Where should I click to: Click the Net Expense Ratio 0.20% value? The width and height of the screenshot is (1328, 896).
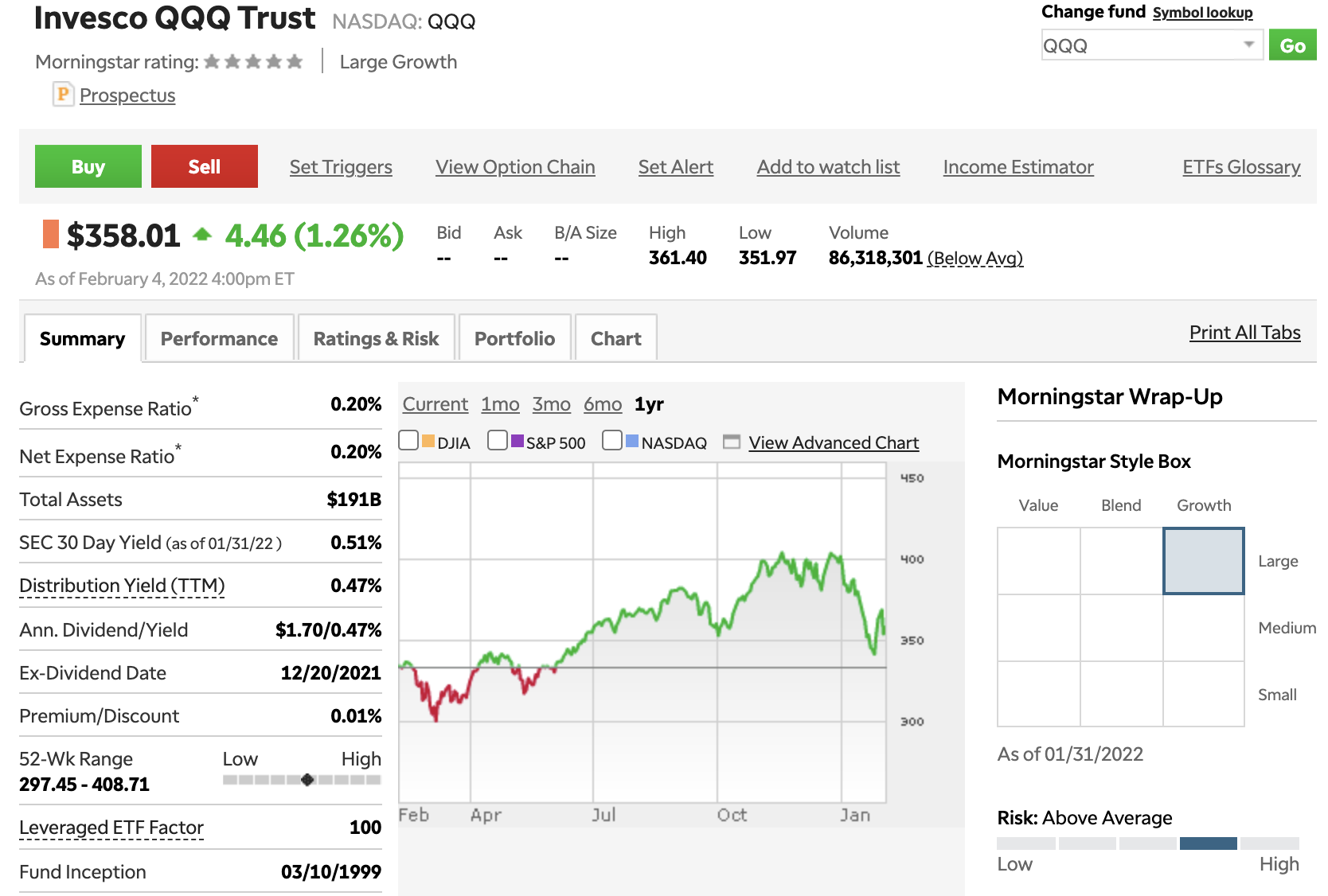[x=356, y=452]
